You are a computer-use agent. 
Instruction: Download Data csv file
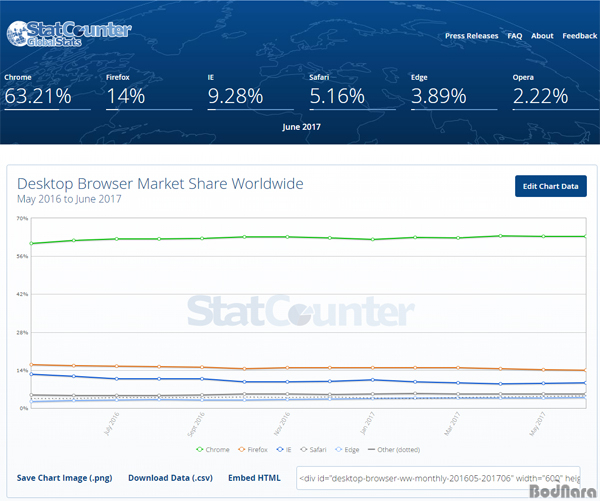coord(170,478)
